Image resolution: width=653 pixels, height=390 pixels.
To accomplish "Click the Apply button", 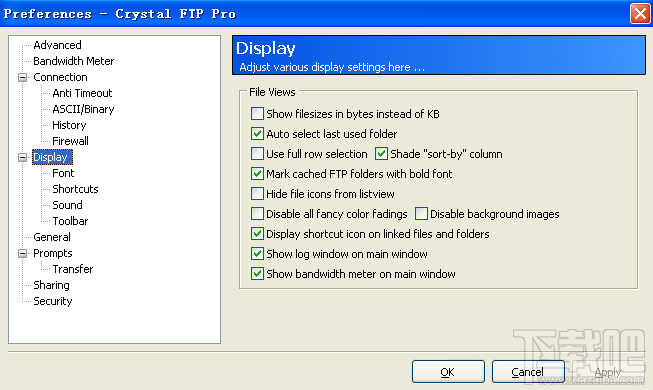I will [608, 372].
